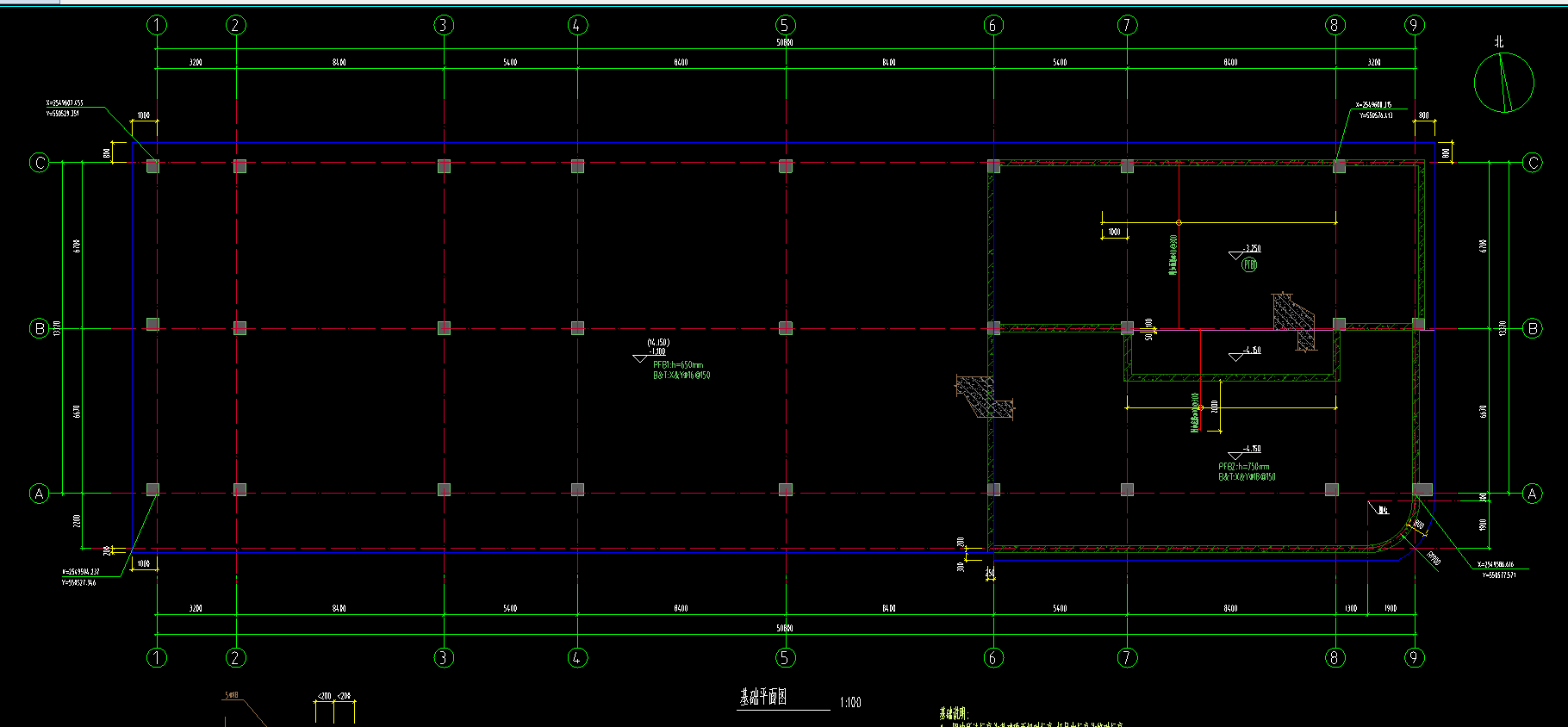Click the hatched wall section left of axis 6
This screenshot has width=1568, height=727.
985,396
